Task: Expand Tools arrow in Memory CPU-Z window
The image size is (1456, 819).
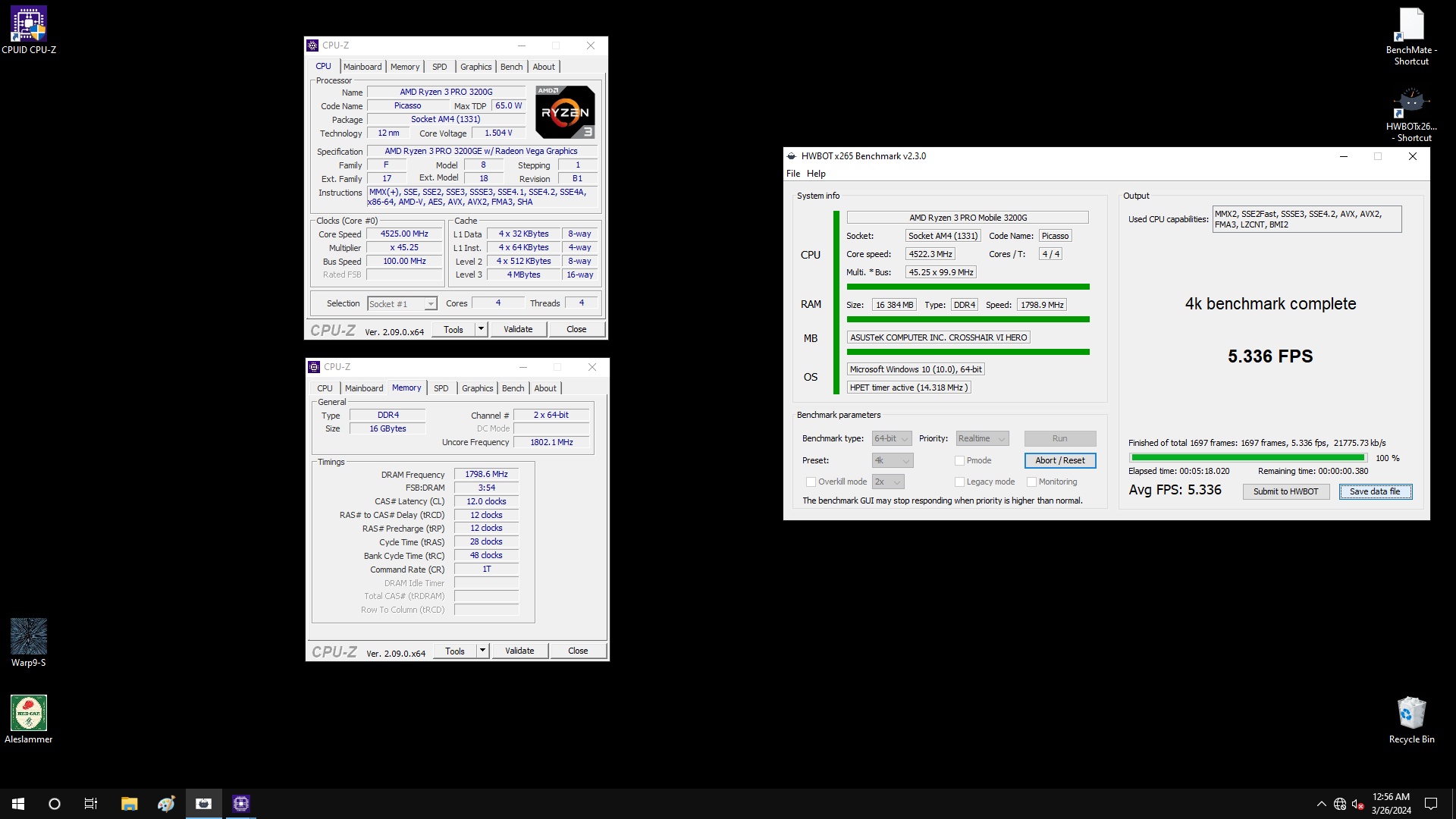Action: (x=482, y=651)
